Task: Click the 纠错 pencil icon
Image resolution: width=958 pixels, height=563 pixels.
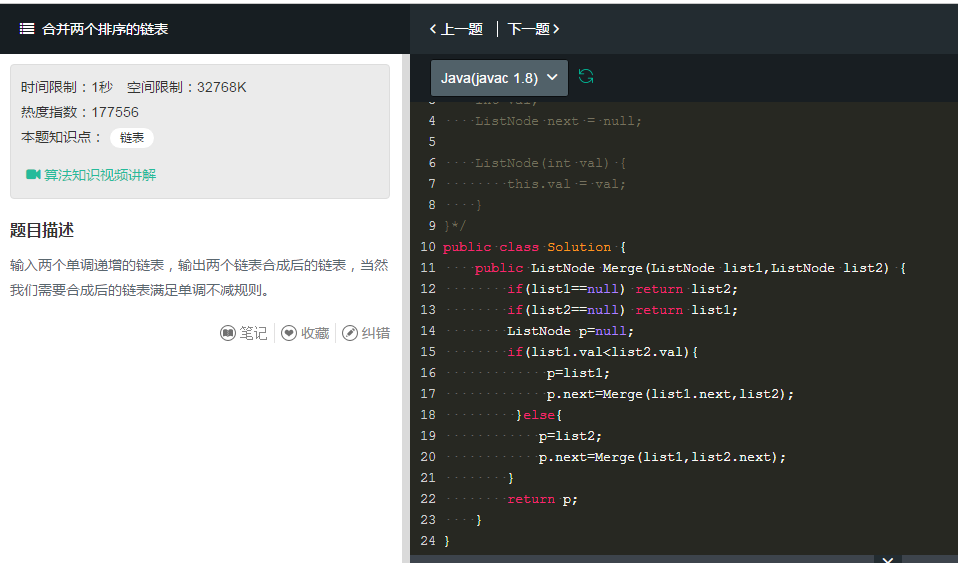Action: 350,333
